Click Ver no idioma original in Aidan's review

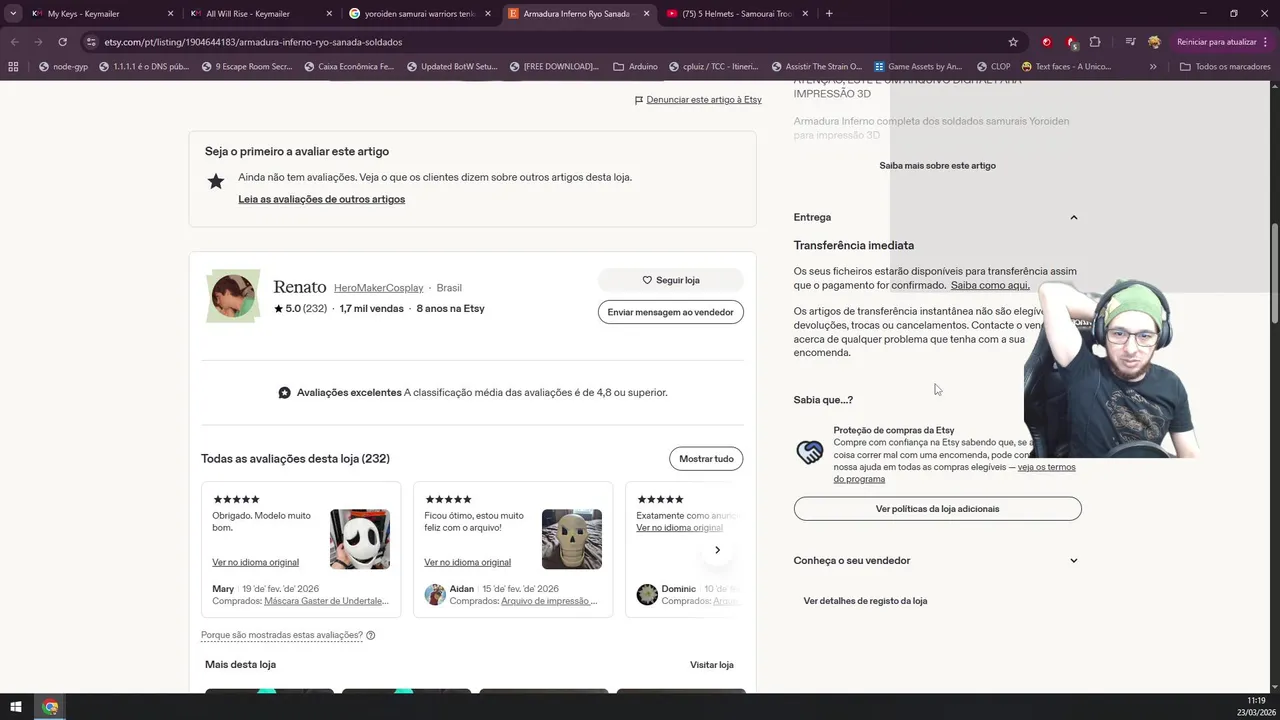pyautogui.click(x=467, y=562)
